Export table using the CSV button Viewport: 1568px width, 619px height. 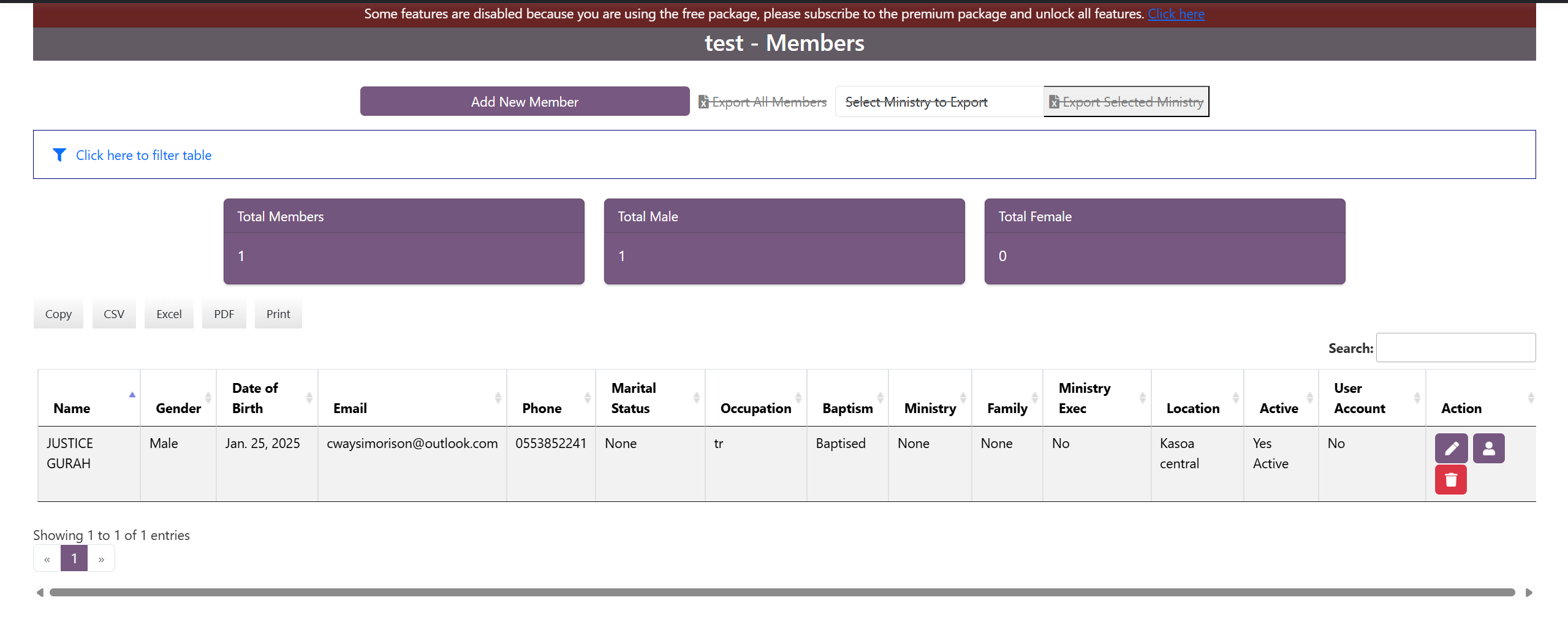pos(114,314)
